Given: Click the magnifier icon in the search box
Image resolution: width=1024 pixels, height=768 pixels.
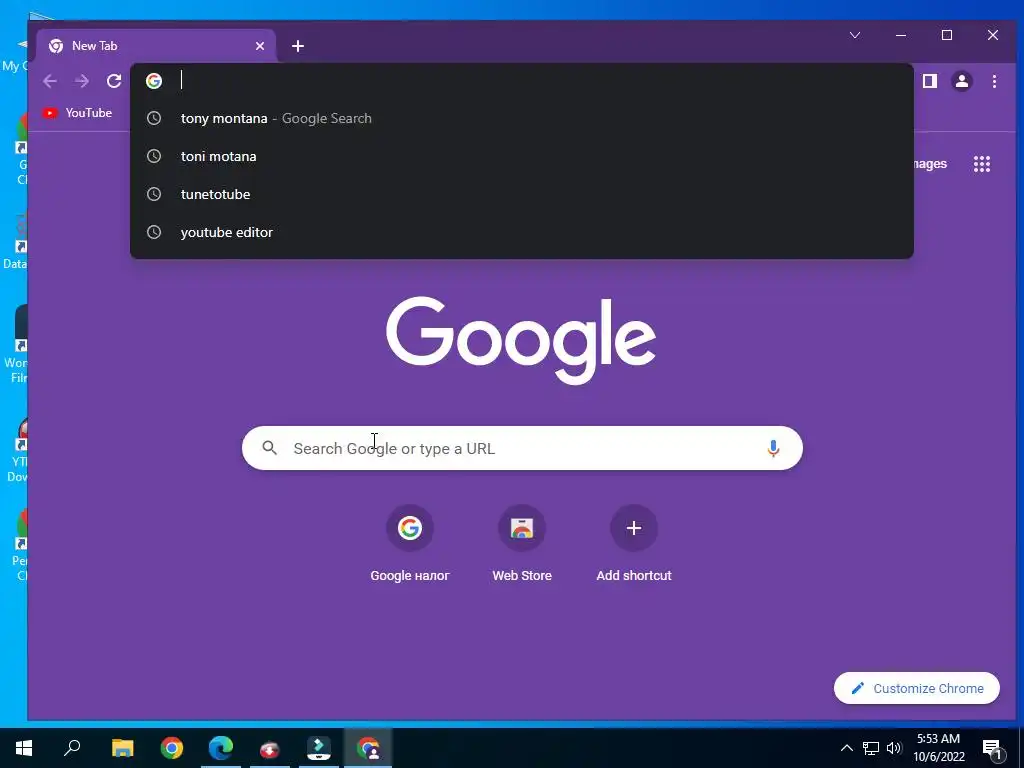Looking at the screenshot, I should click(269, 448).
